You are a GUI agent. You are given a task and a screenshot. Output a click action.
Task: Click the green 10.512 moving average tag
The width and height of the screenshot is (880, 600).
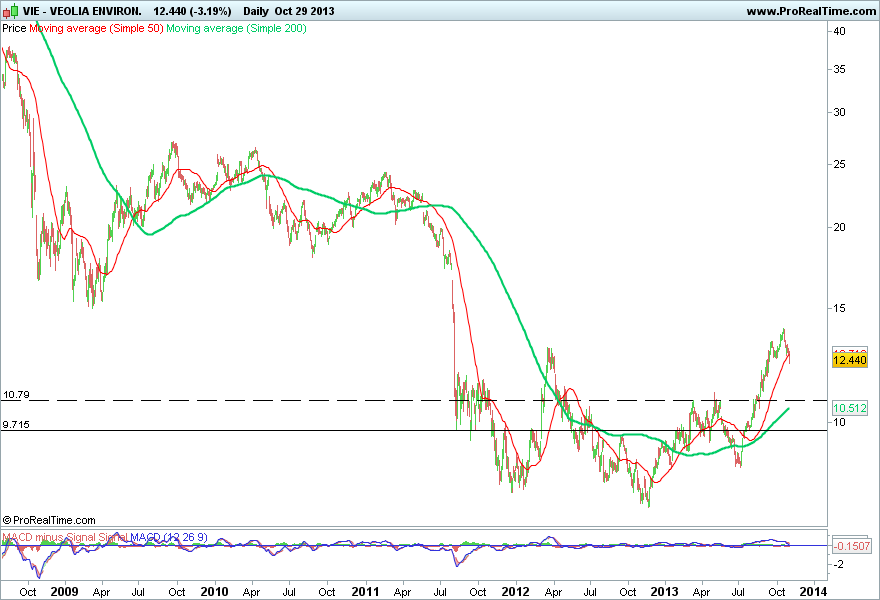pos(850,408)
